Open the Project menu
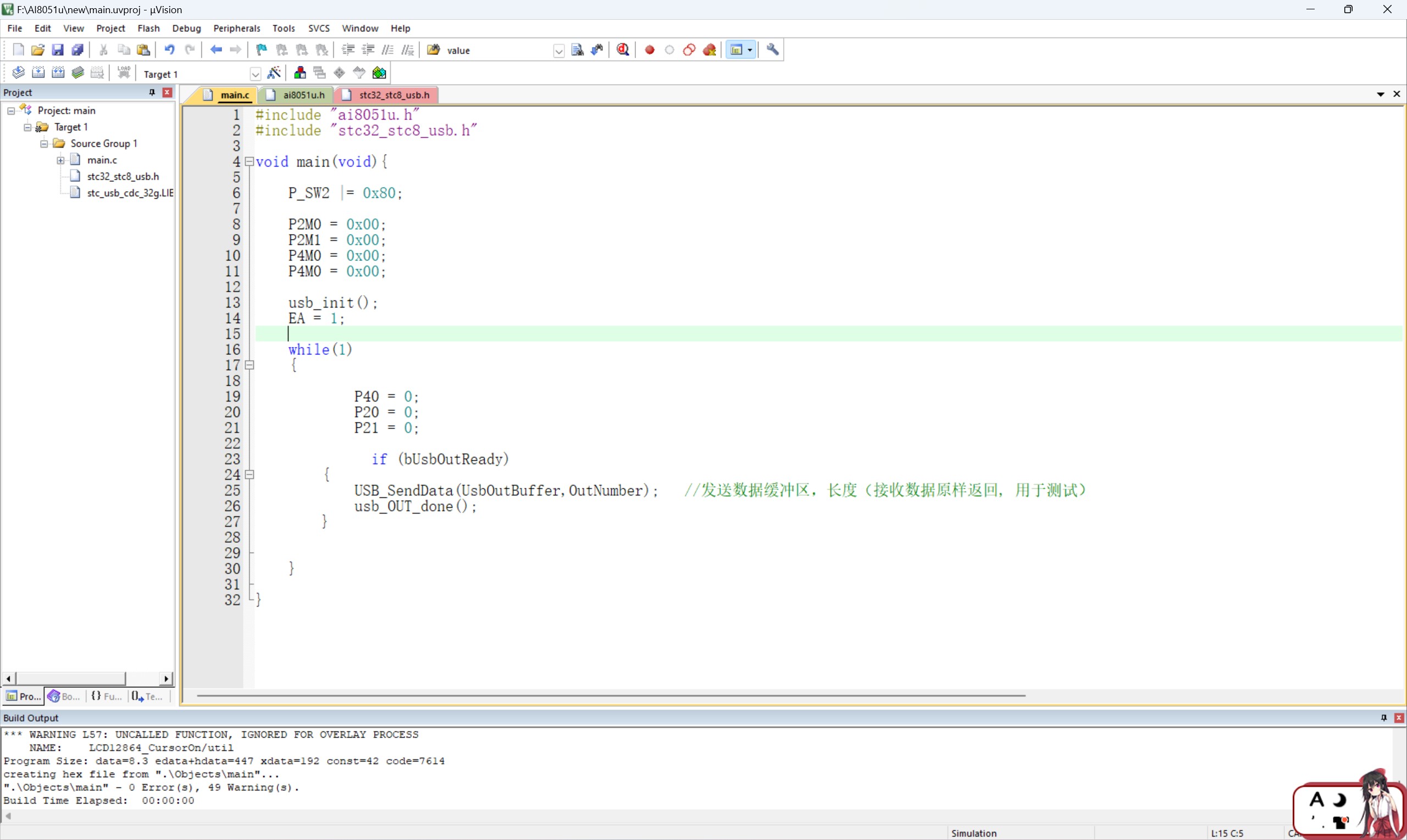 pos(110,29)
